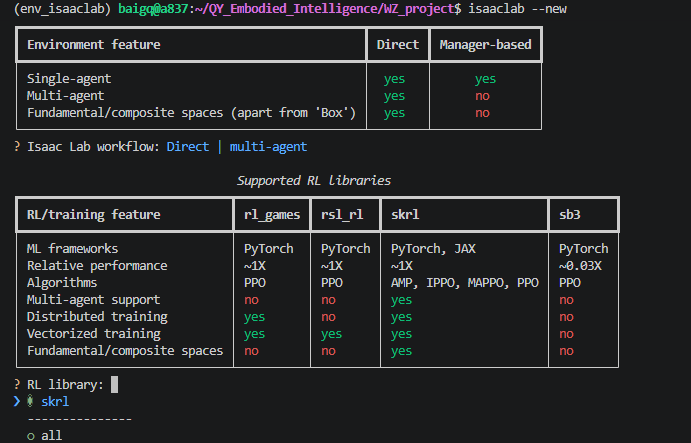This screenshot has width=691, height=443.
Task: Click the 'Environment feature' table header
Action: [x=94, y=45]
